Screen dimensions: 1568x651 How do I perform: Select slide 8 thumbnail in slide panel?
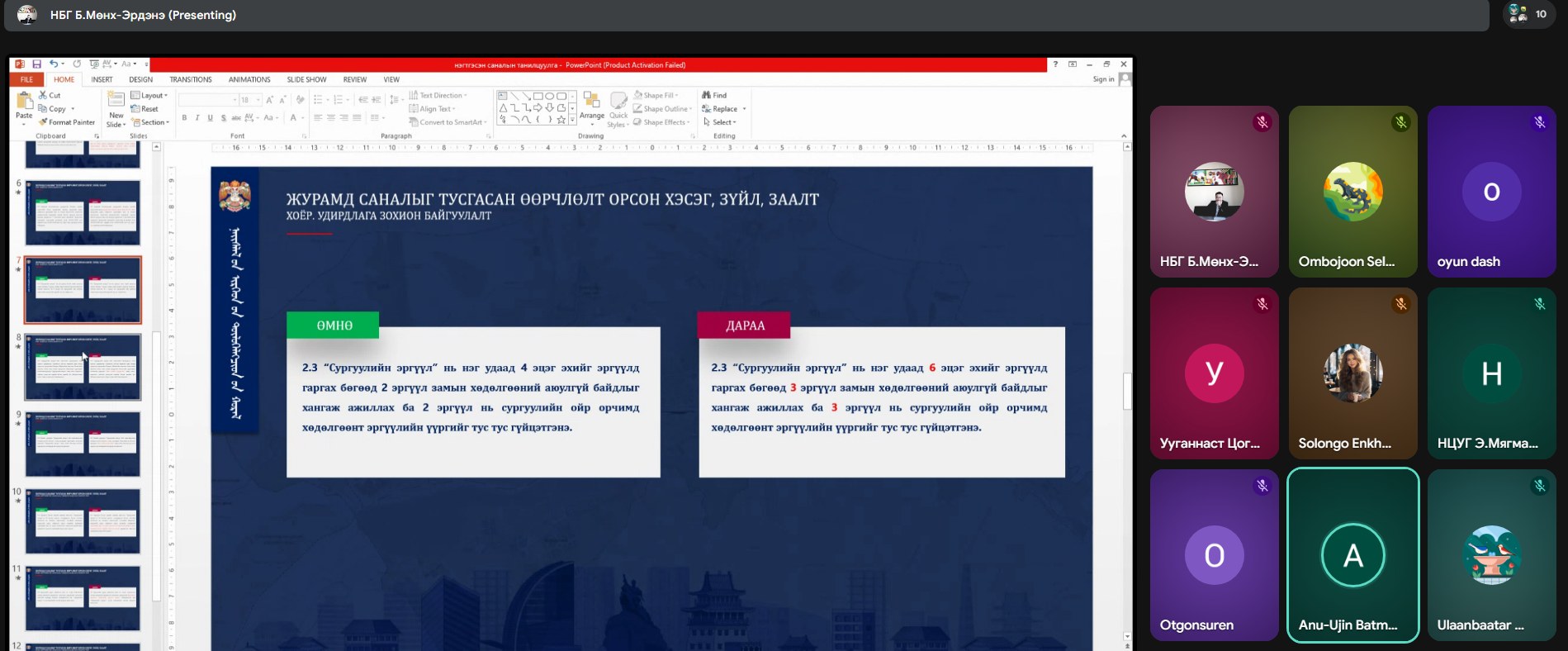click(83, 367)
